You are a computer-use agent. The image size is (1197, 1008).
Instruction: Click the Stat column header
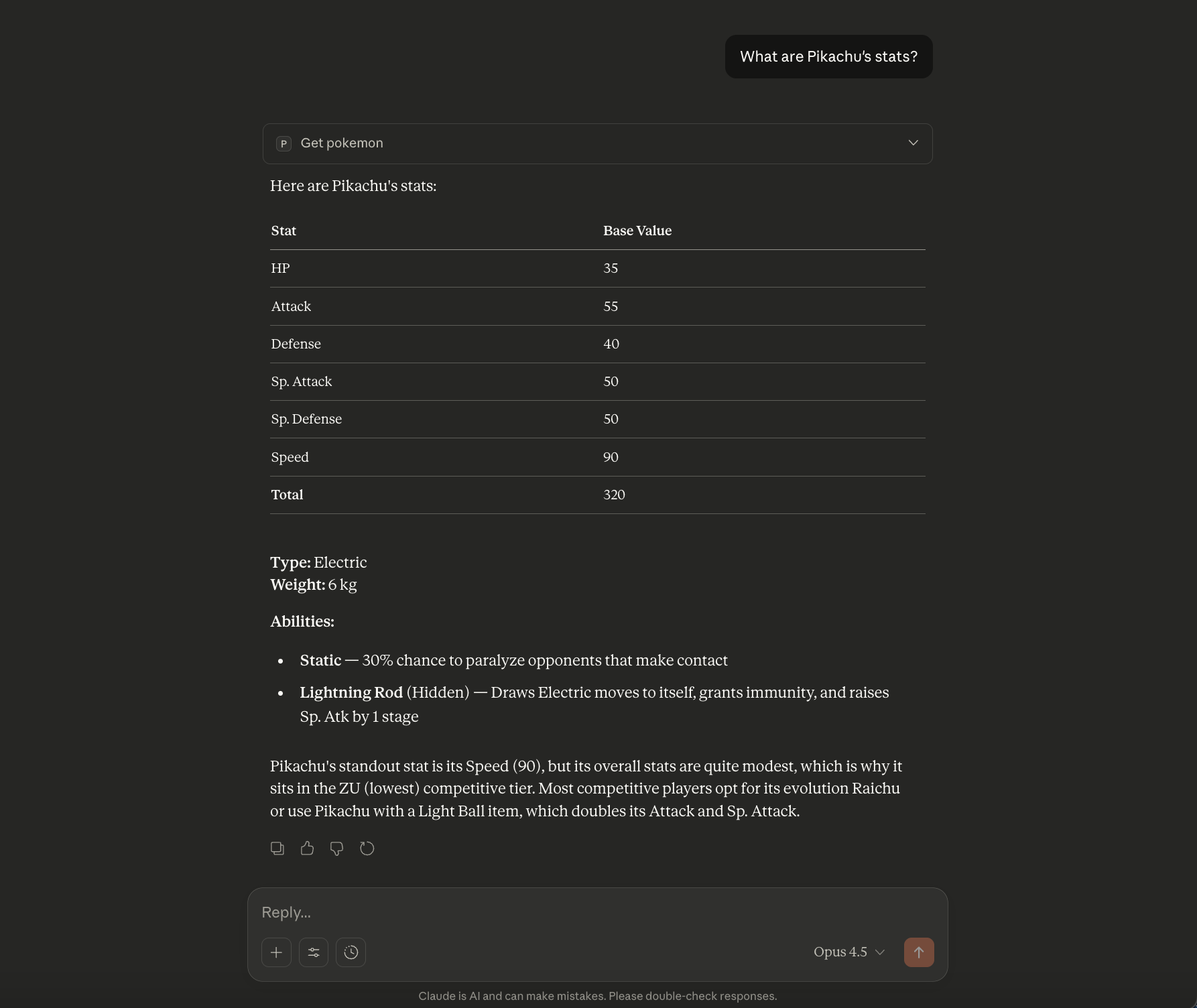coord(283,231)
